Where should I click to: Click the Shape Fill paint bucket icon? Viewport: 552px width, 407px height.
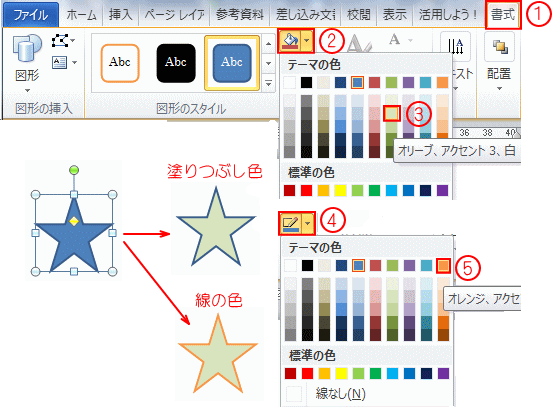289,41
